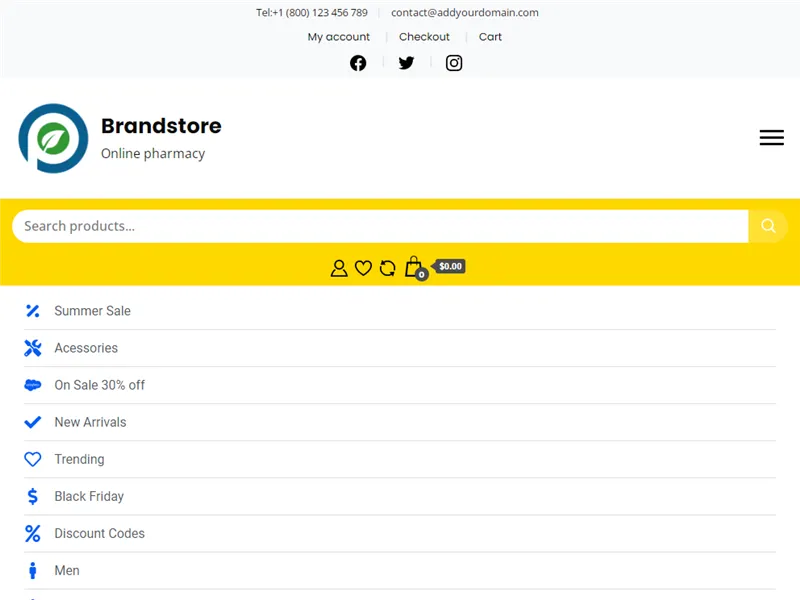This screenshot has height=600, width=800.
Task: Open the Twitter social icon
Action: 406,63
